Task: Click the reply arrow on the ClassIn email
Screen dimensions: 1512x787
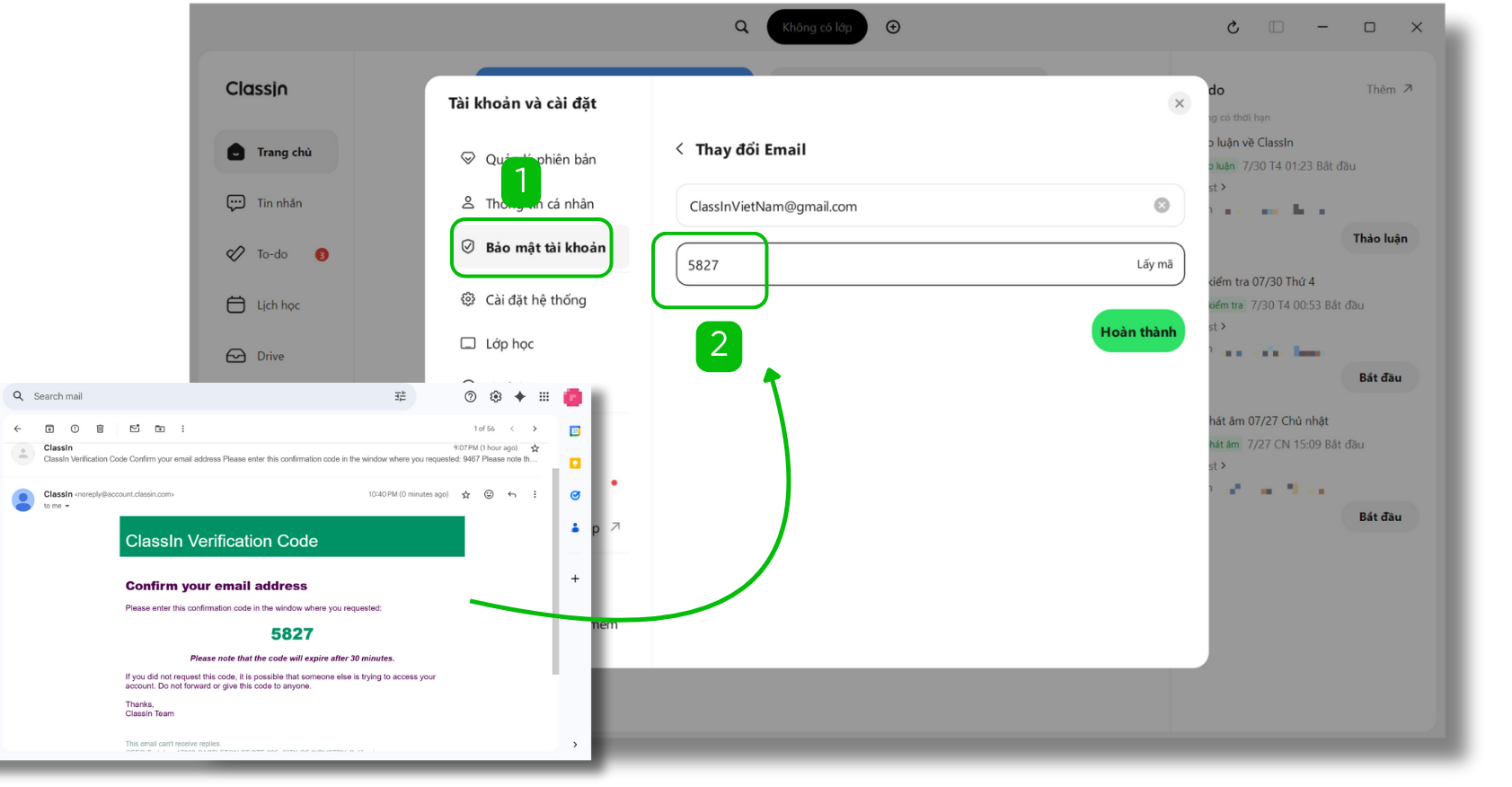Action: point(512,494)
